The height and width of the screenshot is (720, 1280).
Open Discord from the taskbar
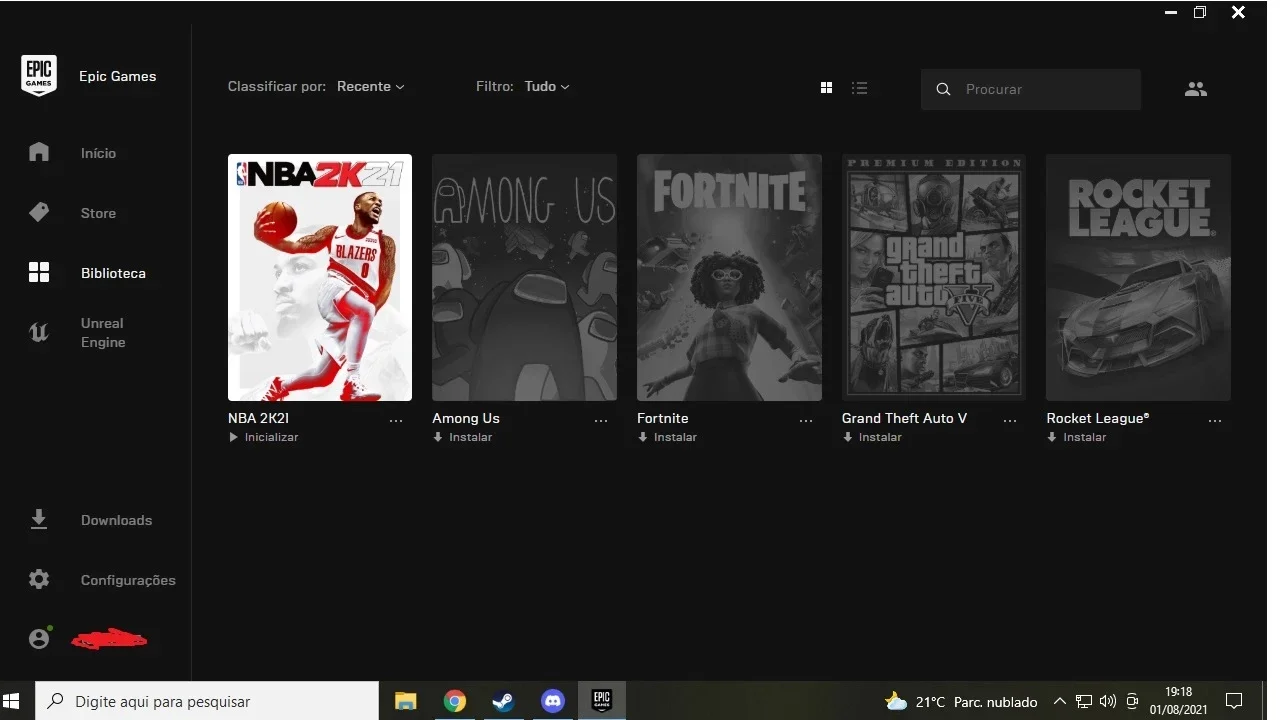click(552, 701)
